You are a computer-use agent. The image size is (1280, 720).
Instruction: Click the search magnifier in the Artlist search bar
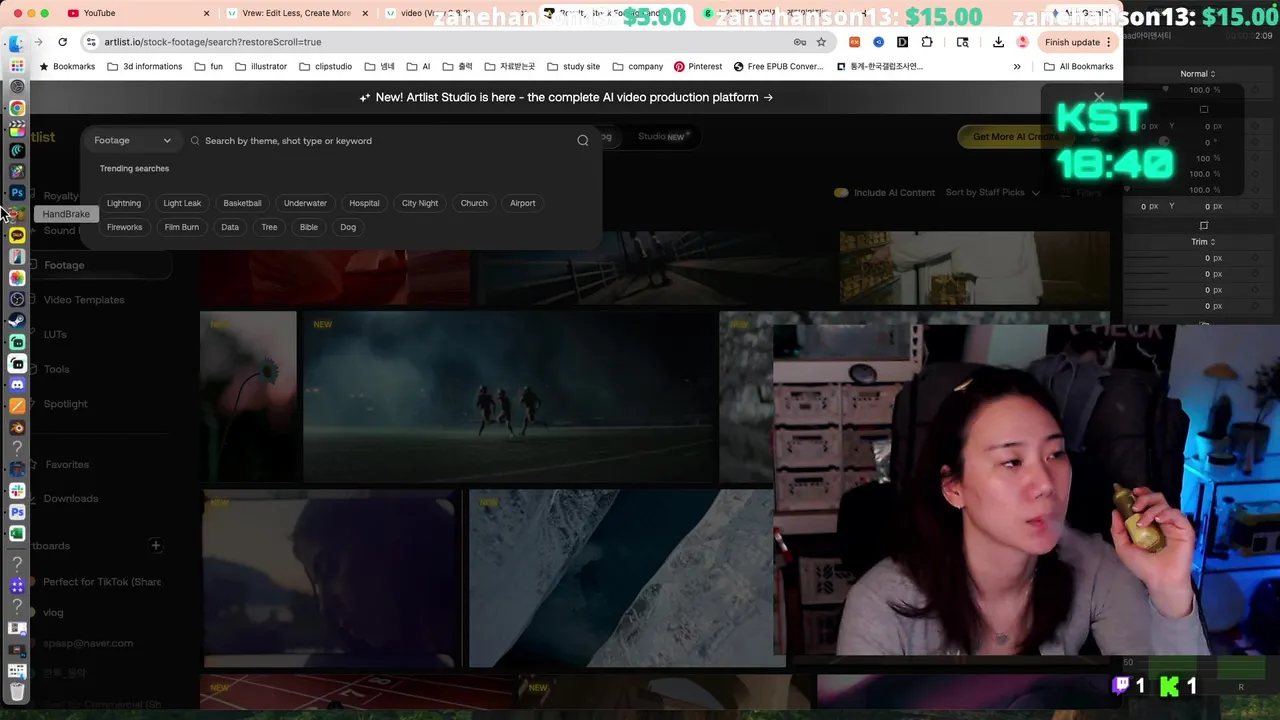coord(583,141)
